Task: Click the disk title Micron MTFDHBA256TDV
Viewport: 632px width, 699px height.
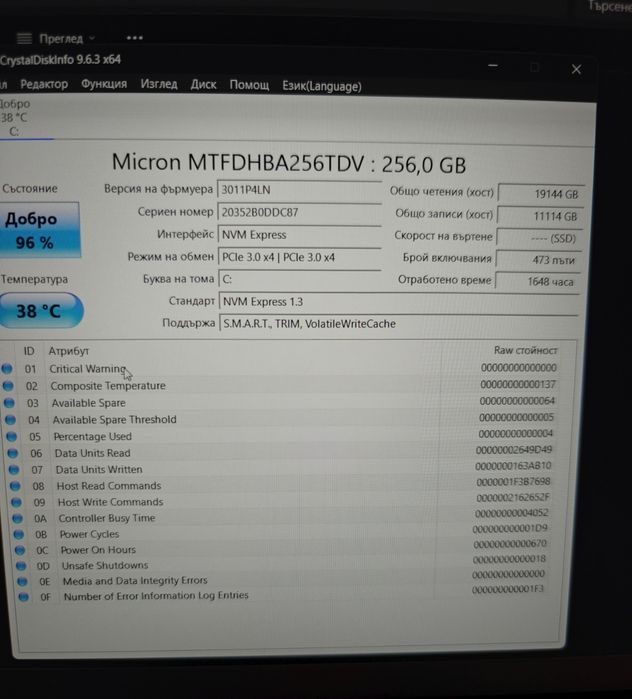Action: coord(238,162)
